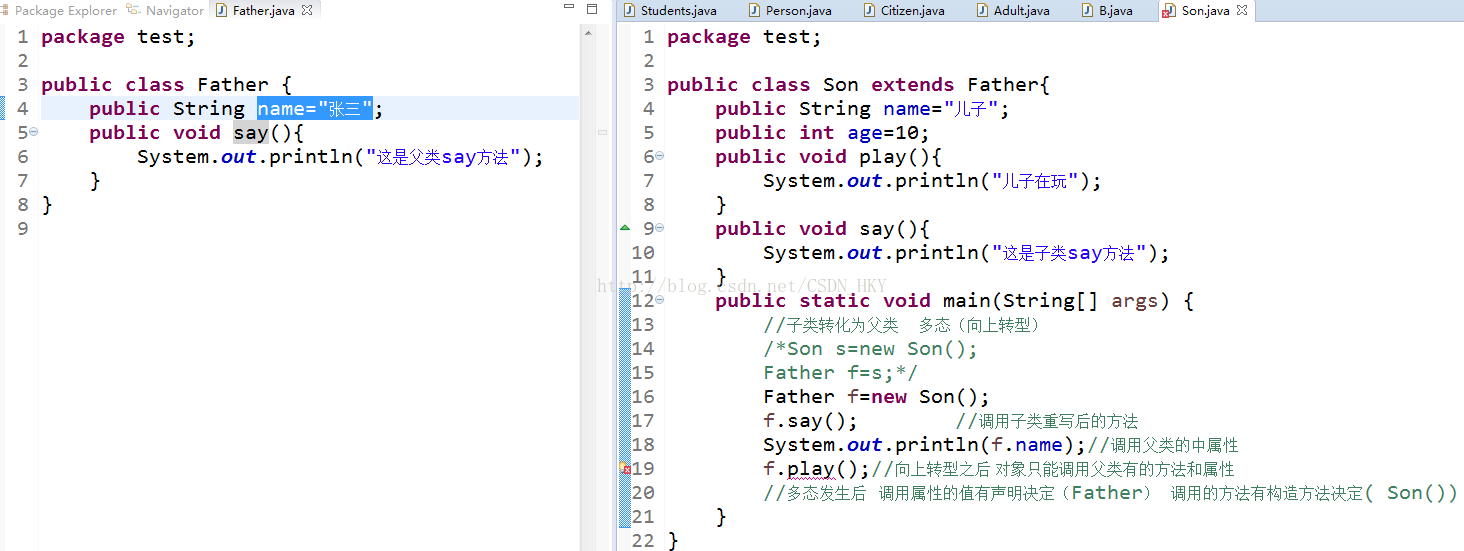Screen dimensions: 1464x551
Task: Click the Java file icon on Person.java tab
Action: pos(755,11)
